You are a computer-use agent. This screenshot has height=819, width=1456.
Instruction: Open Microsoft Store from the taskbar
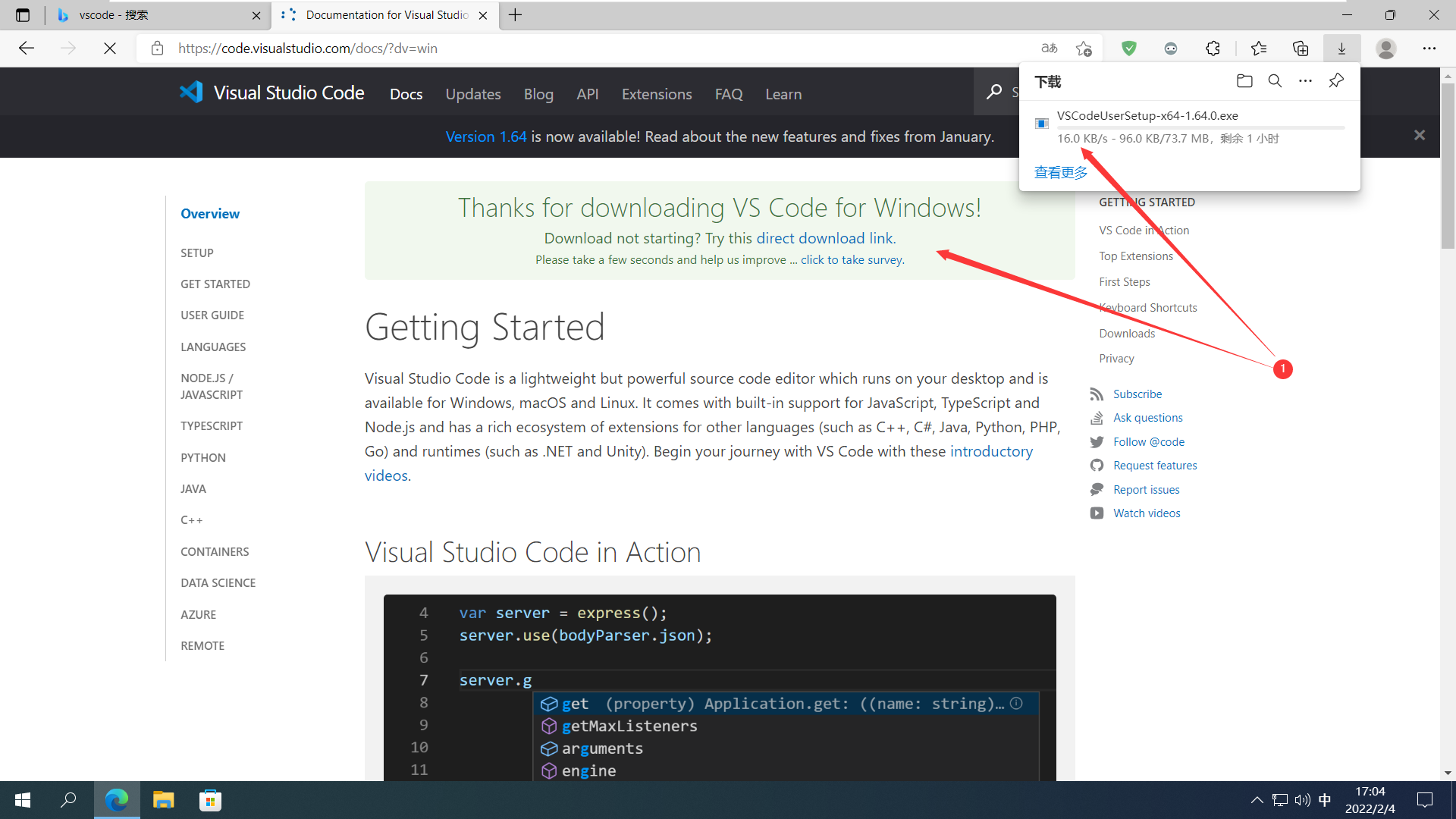point(210,800)
